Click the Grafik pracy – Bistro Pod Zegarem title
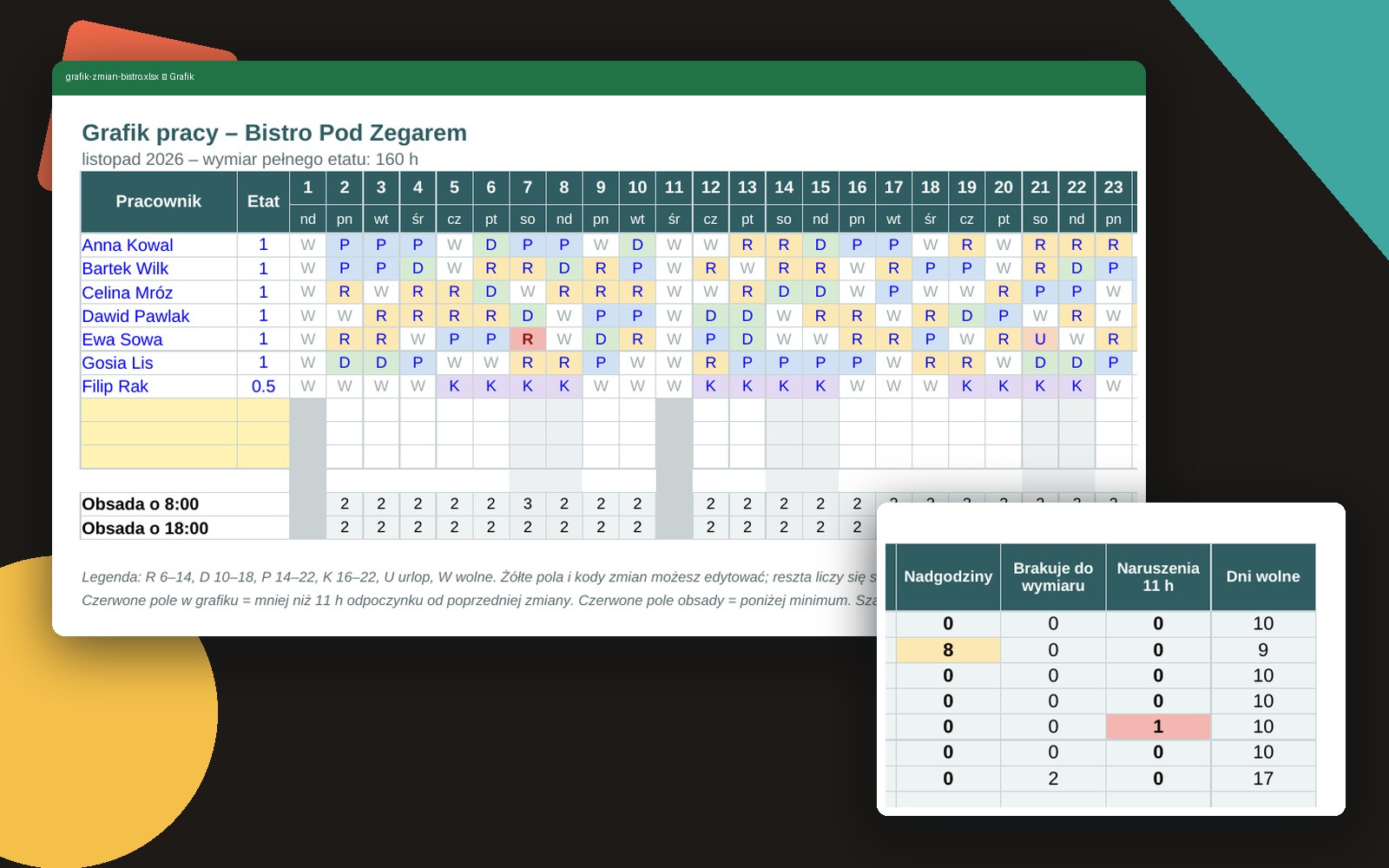This screenshot has height=868, width=1389. [274, 133]
